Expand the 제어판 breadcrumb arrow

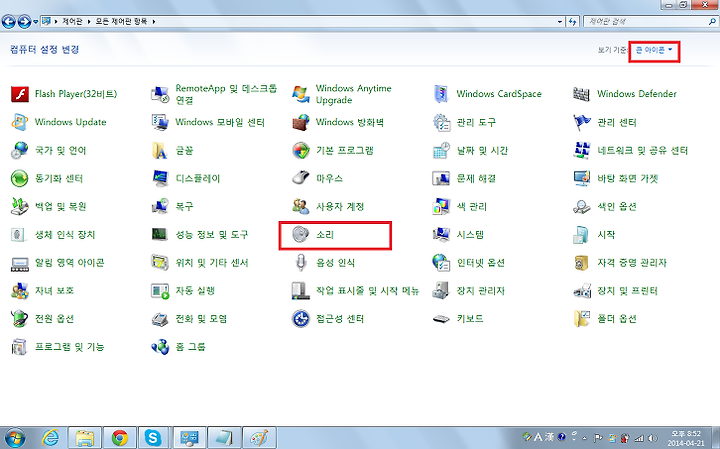pyautogui.click(x=89, y=21)
